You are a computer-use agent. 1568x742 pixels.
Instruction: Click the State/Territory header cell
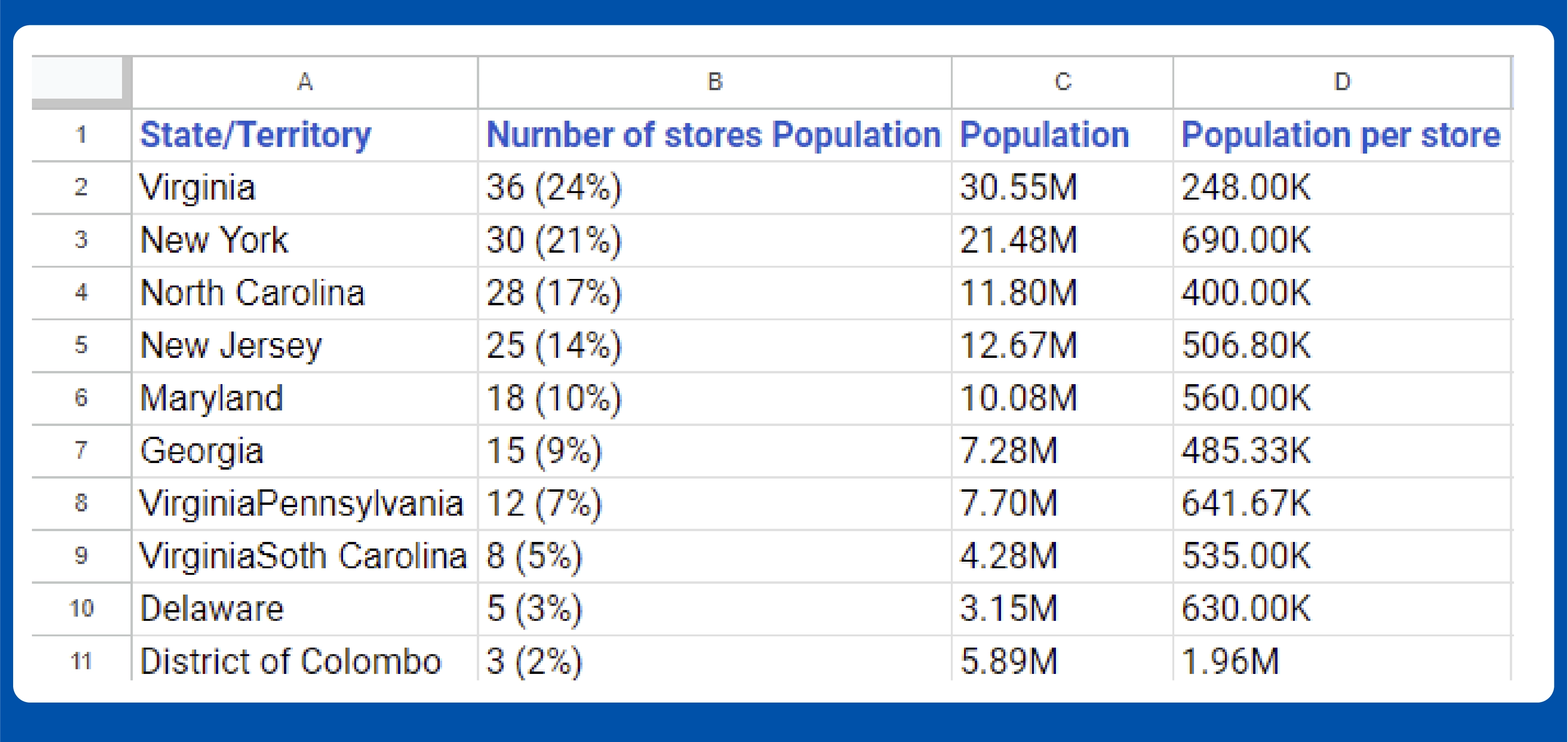point(305,135)
